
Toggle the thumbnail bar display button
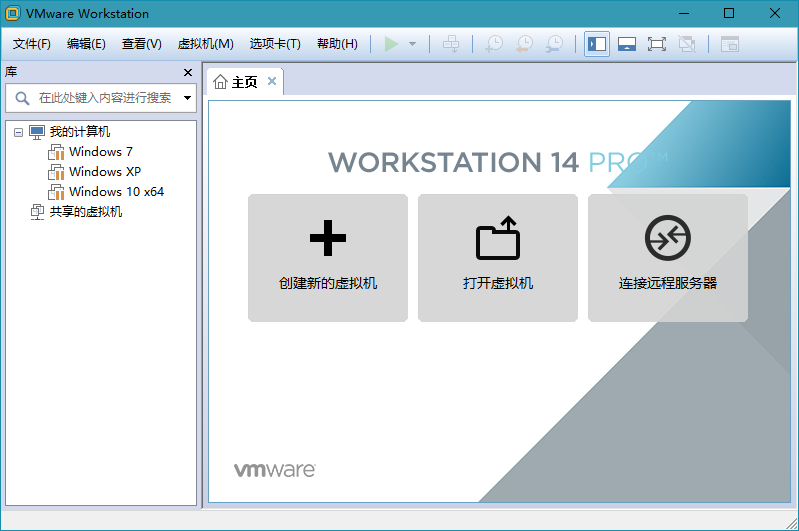[627, 44]
